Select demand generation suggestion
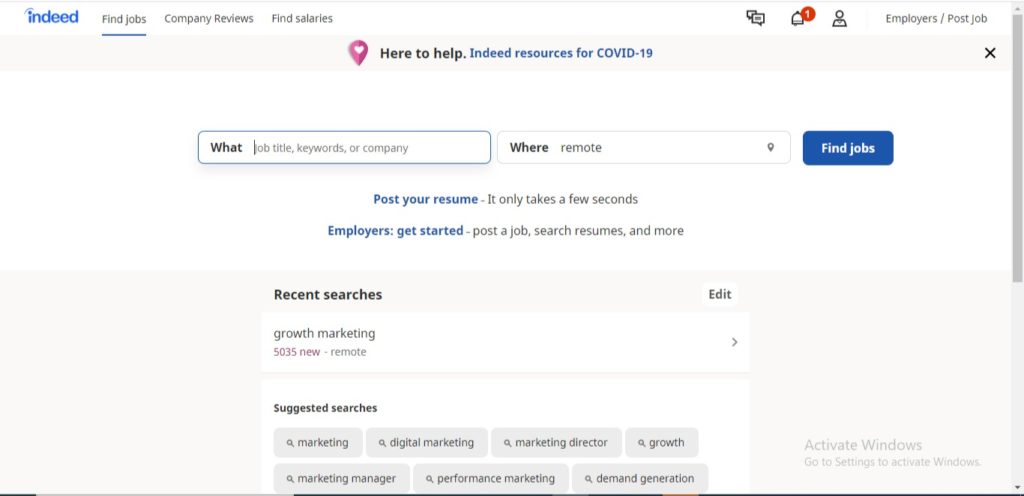This screenshot has width=1024, height=496. pyautogui.click(x=639, y=478)
